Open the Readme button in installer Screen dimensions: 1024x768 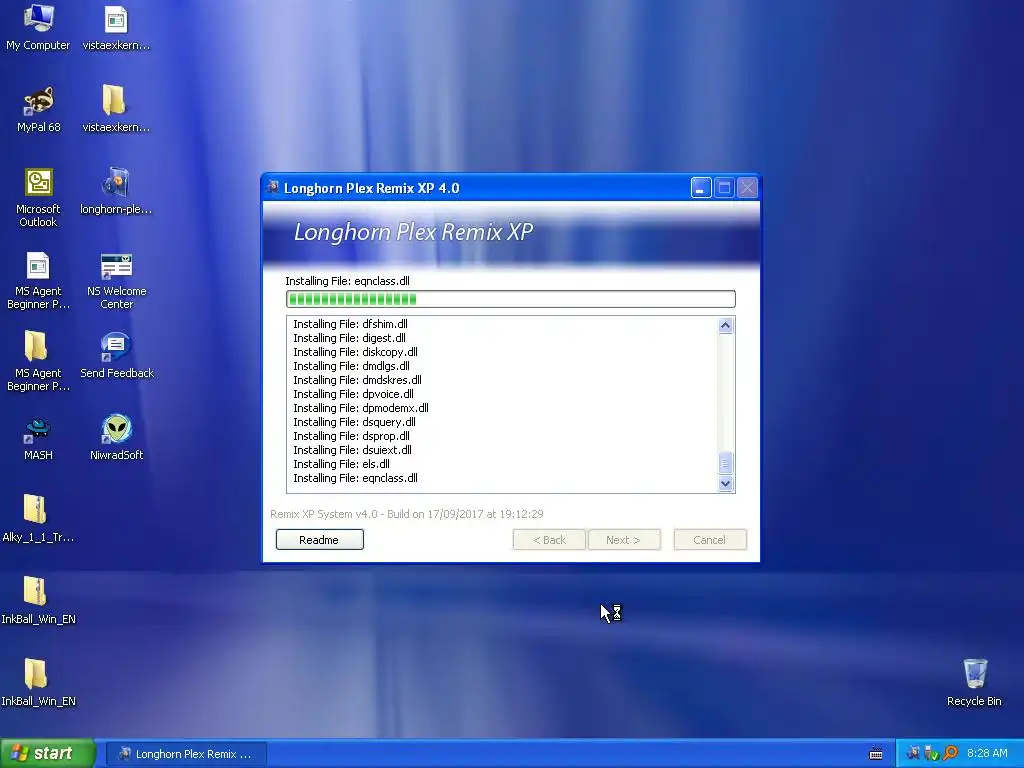tap(319, 539)
